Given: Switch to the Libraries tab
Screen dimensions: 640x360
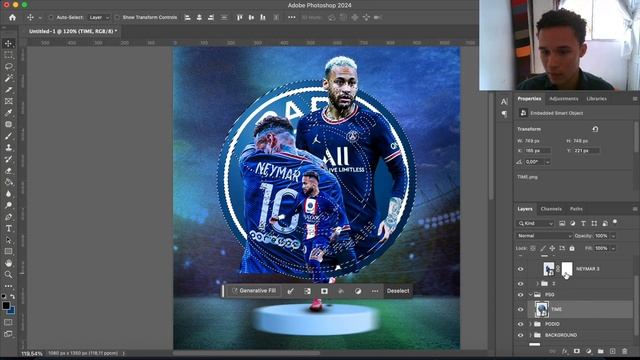Looking at the screenshot, I should tap(596, 99).
